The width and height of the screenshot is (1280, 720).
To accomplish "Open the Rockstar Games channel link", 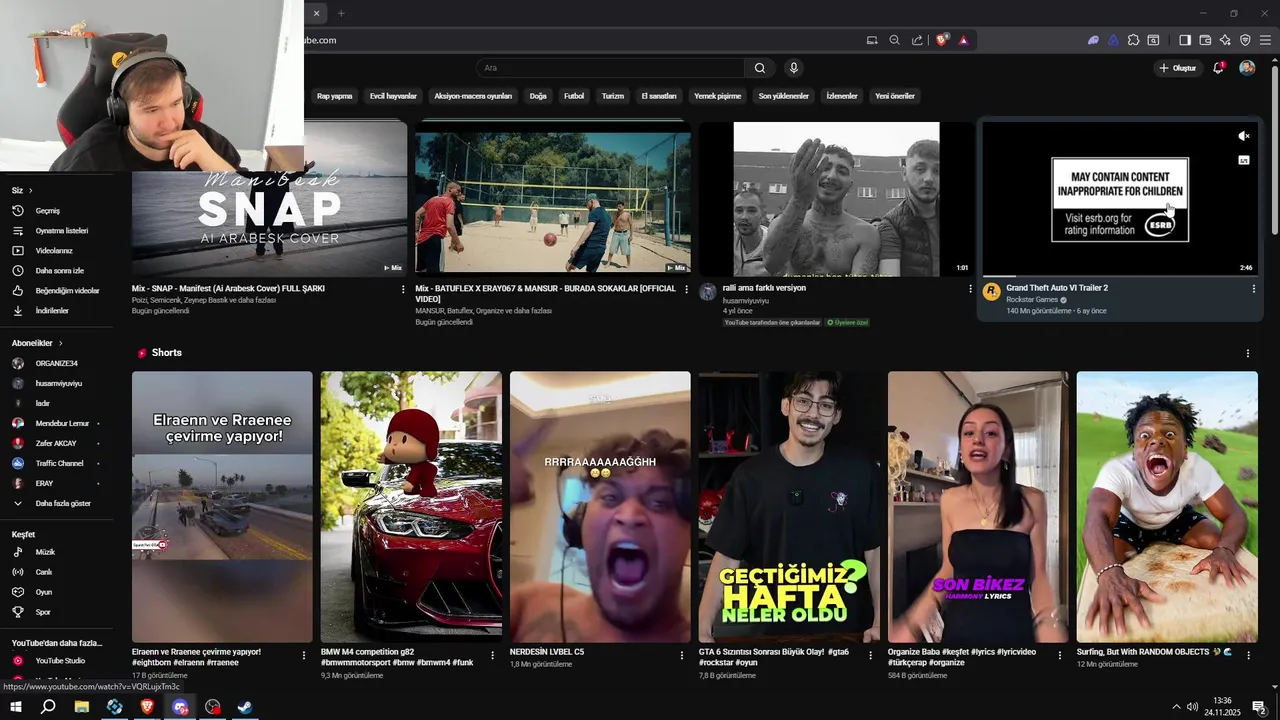I will [x=1032, y=300].
